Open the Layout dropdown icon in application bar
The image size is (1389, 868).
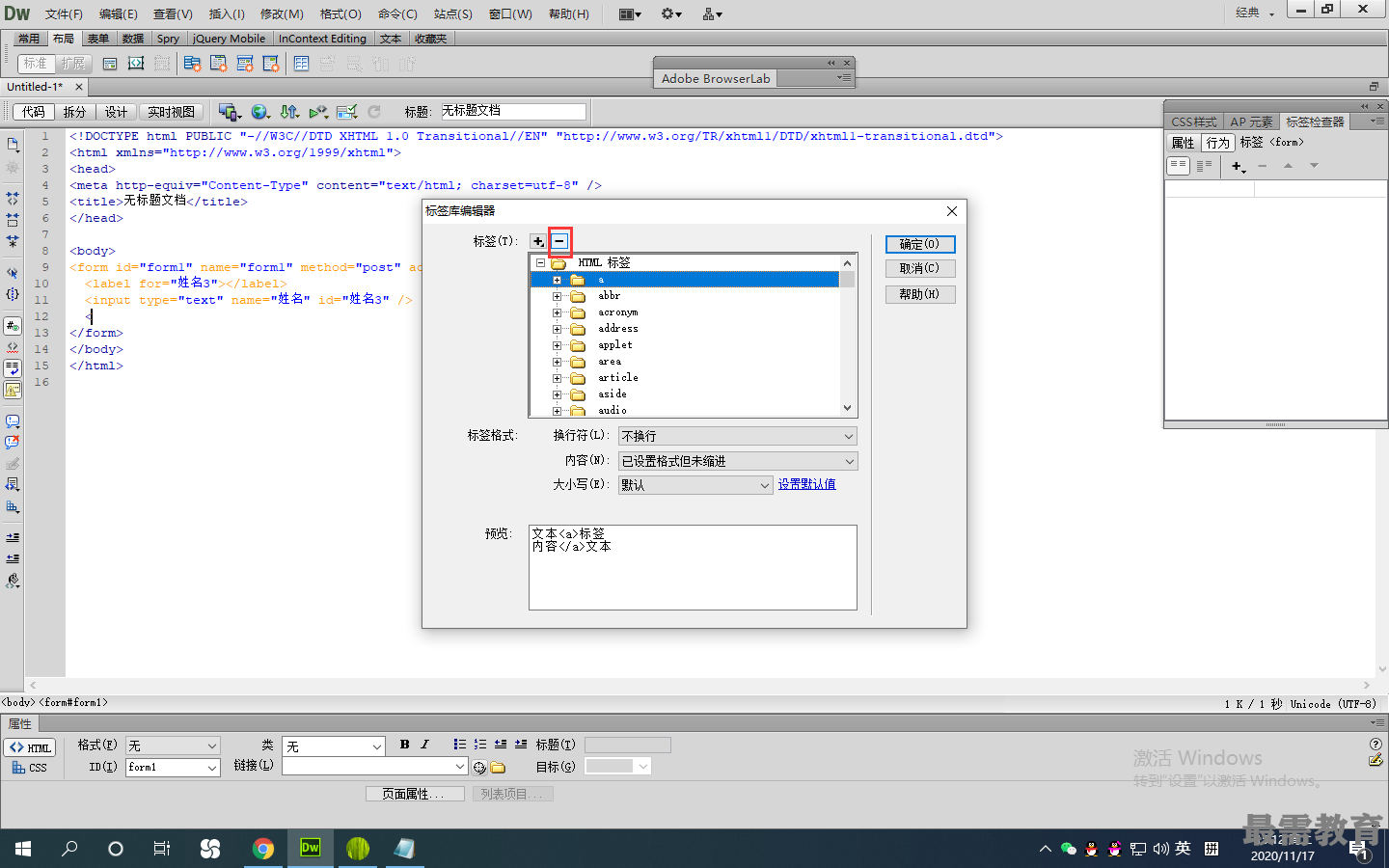(x=630, y=14)
